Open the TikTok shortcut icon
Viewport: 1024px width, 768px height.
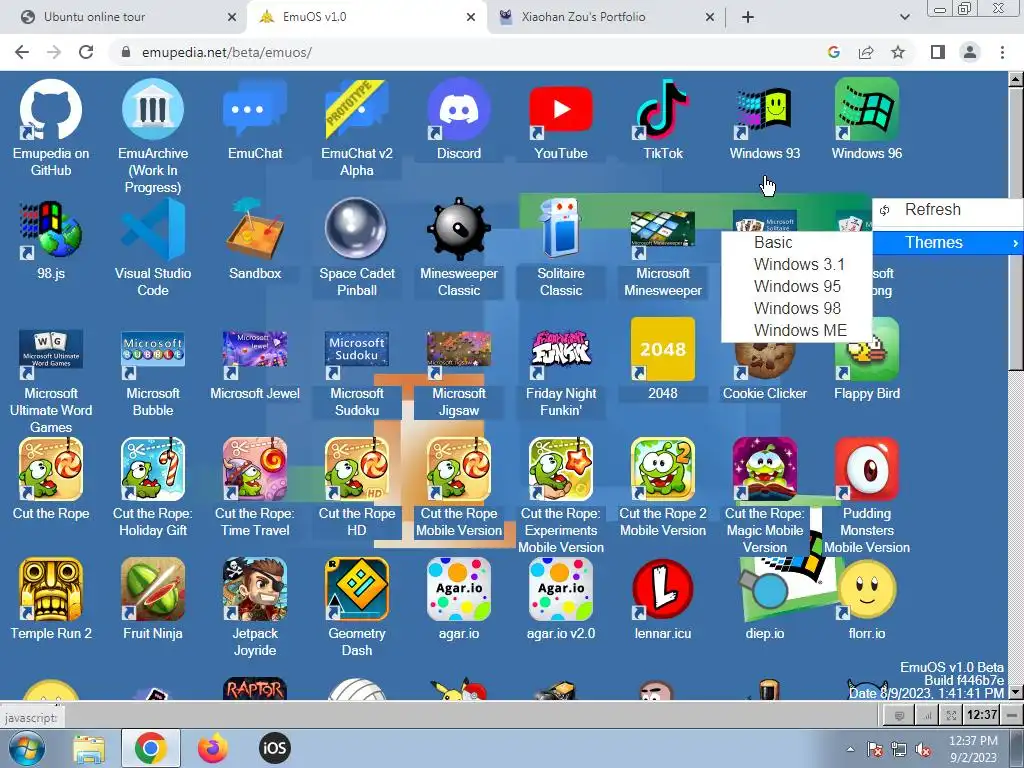coord(662,110)
